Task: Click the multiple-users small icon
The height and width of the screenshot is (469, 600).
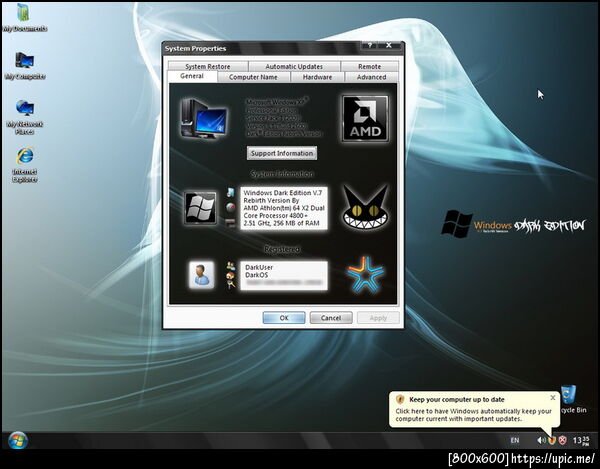Action: coord(230,266)
